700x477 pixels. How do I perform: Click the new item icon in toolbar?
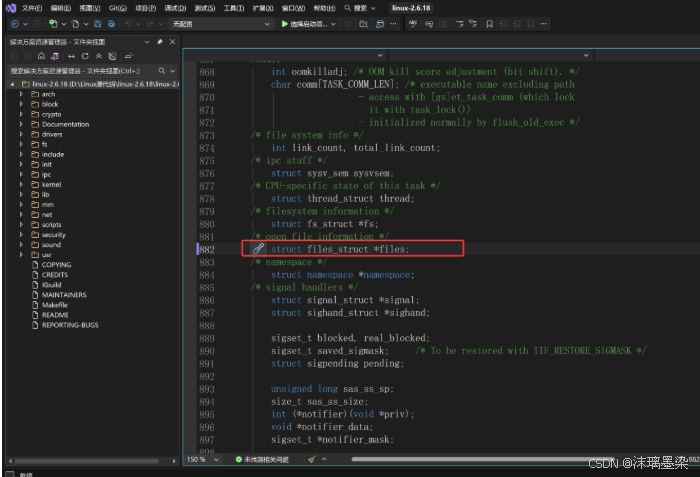click(54, 24)
